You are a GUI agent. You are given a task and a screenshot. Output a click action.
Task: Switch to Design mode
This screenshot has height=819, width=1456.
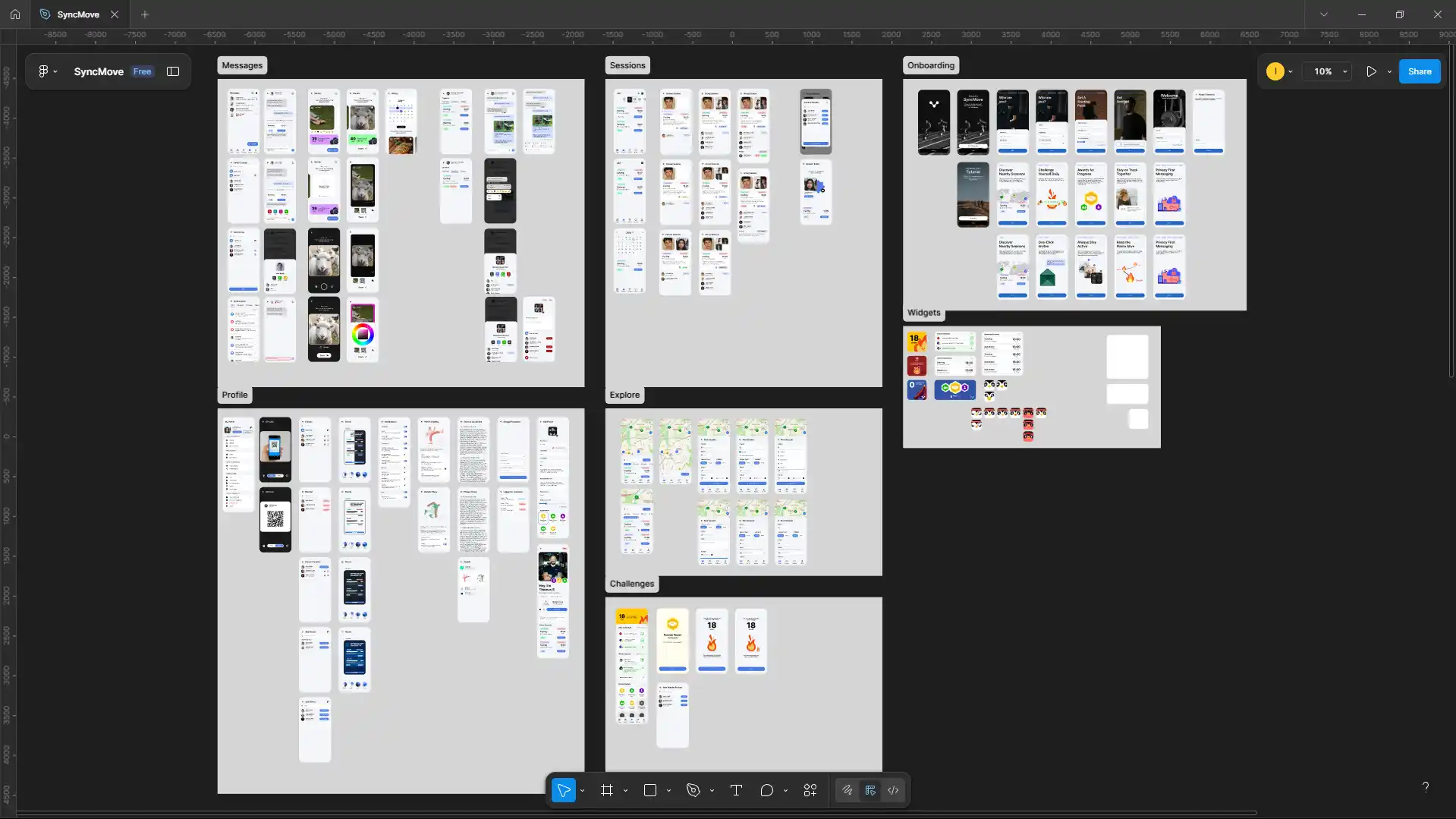click(870, 790)
